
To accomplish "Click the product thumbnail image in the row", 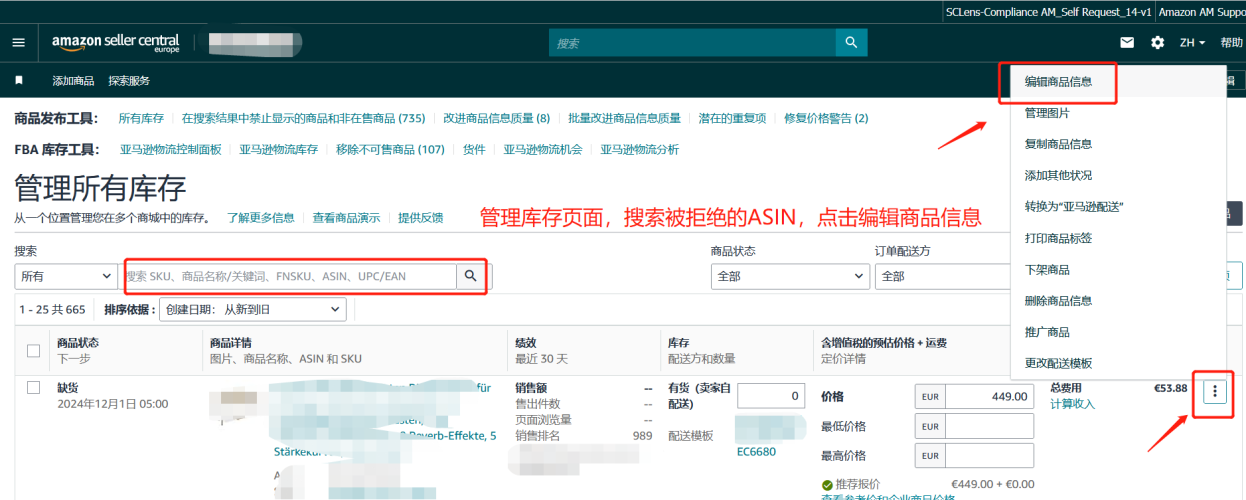I will point(237,401).
